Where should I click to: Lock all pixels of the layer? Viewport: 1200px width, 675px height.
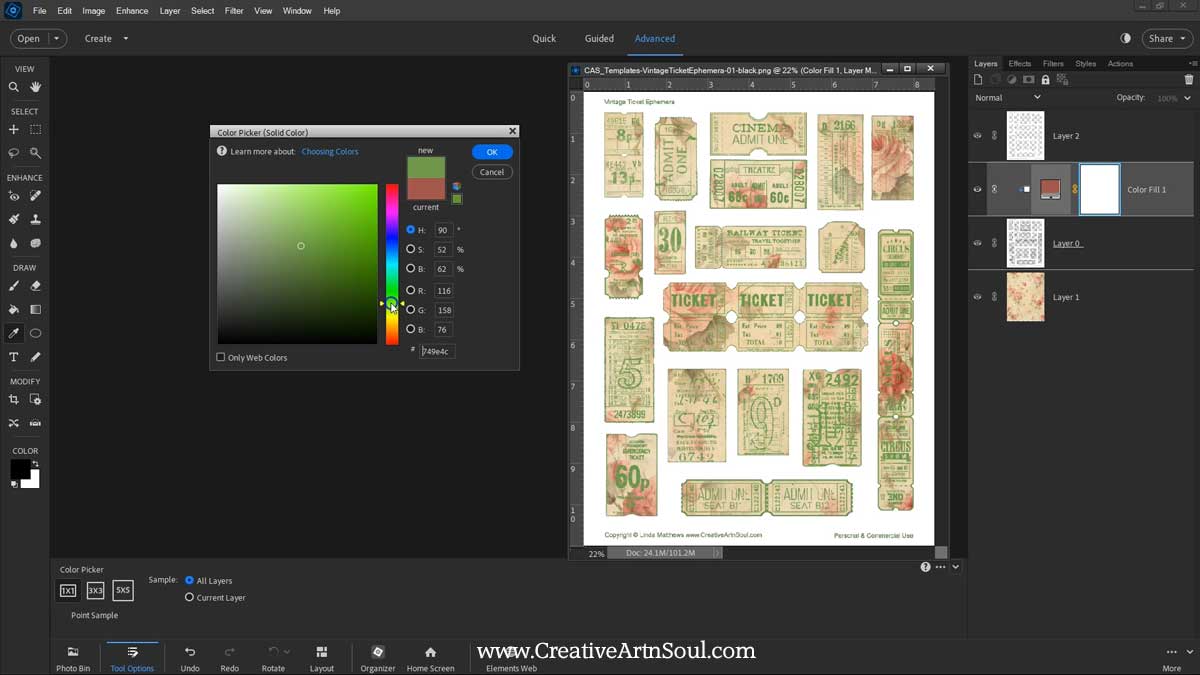[1045, 79]
